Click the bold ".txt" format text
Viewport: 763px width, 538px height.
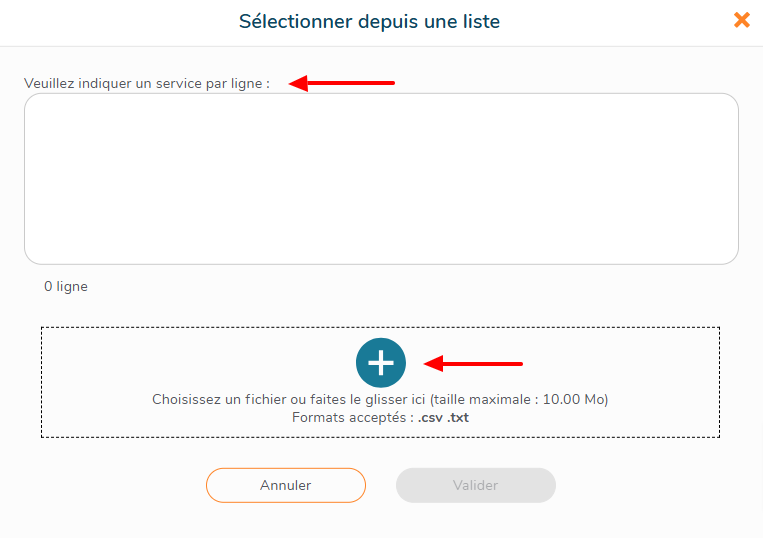[x=458, y=417]
